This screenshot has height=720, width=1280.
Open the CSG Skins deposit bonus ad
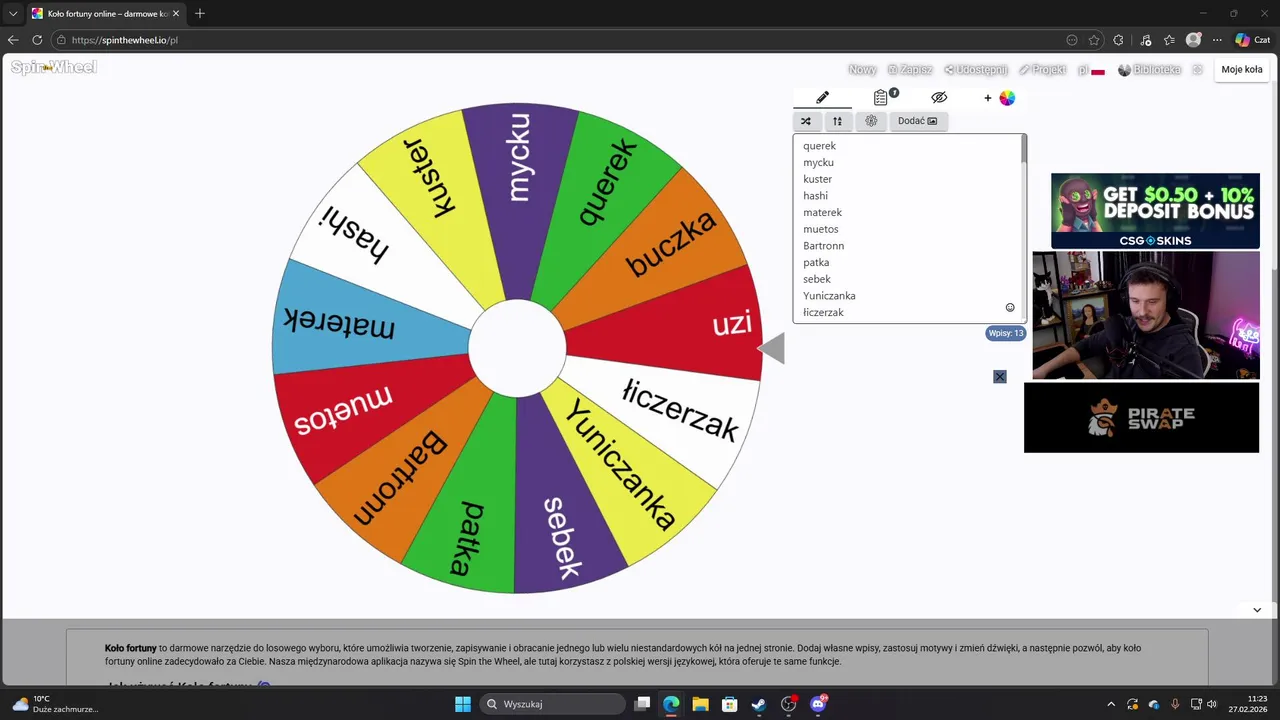click(1155, 211)
